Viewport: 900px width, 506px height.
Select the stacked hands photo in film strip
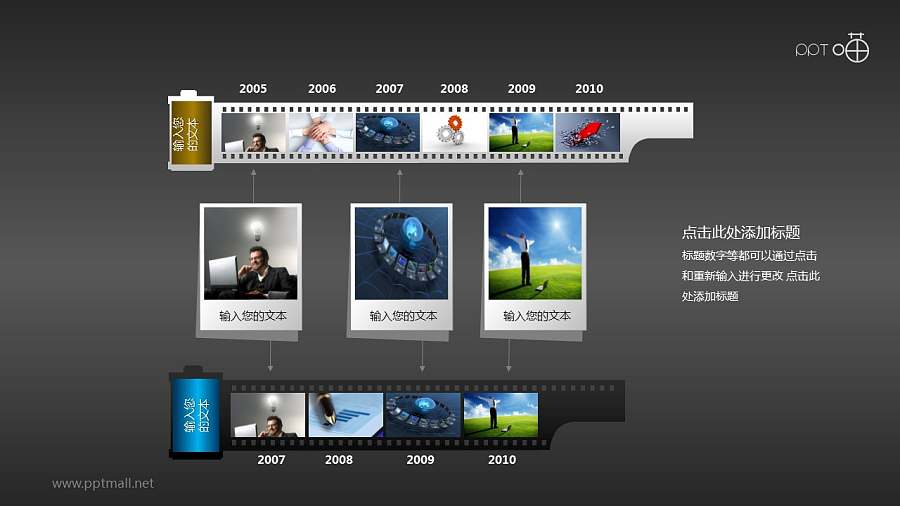pos(321,132)
